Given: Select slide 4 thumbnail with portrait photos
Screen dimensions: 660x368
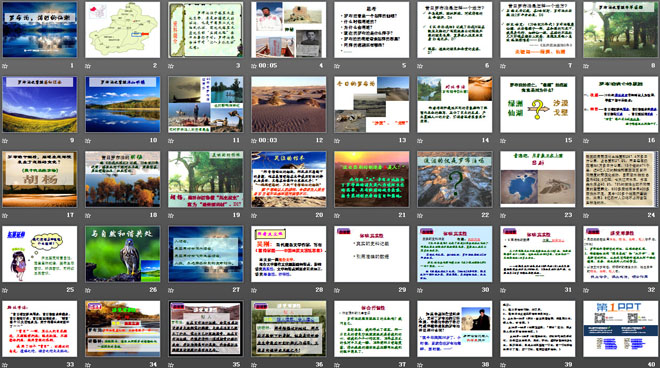Looking at the screenshot, I should [x=289, y=29].
